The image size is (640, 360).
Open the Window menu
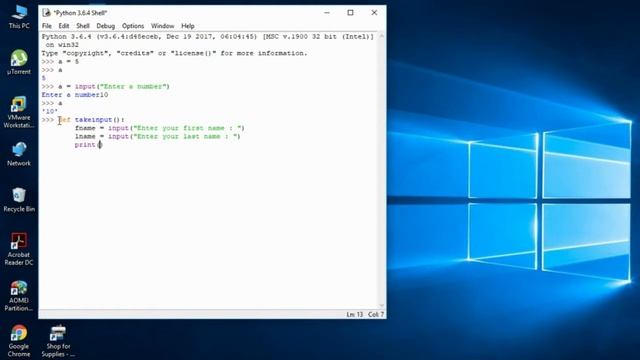click(x=162, y=26)
